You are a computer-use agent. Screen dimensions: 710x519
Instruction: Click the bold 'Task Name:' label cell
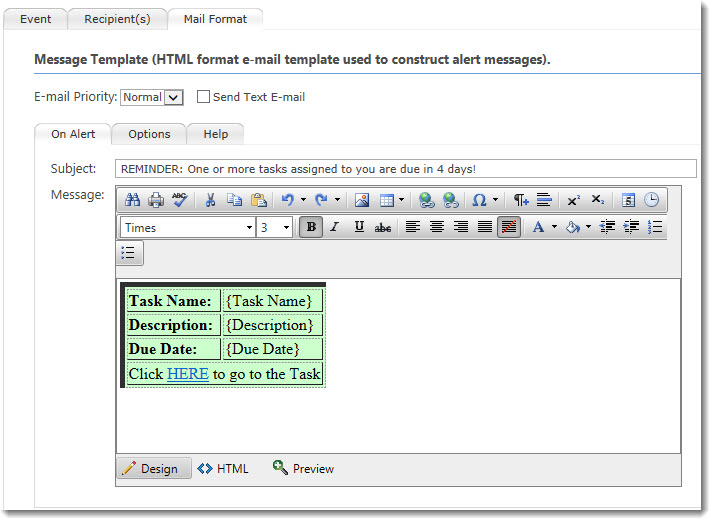pos(173,301)
